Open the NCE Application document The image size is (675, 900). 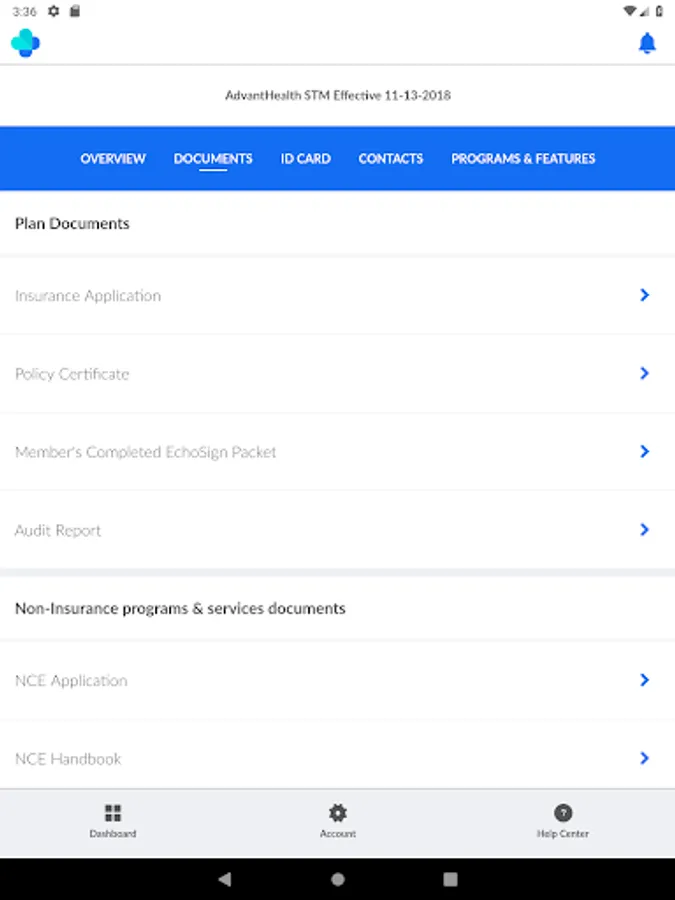click(71, 680)
